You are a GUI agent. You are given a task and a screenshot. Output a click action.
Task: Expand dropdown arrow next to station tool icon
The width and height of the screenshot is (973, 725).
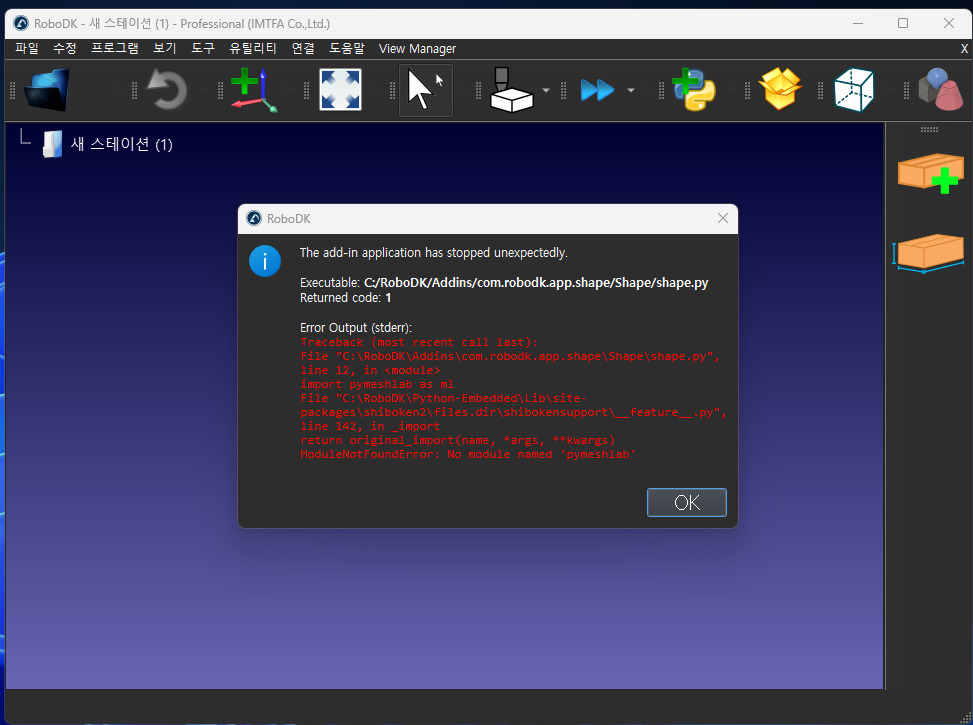tap(546, 91)
